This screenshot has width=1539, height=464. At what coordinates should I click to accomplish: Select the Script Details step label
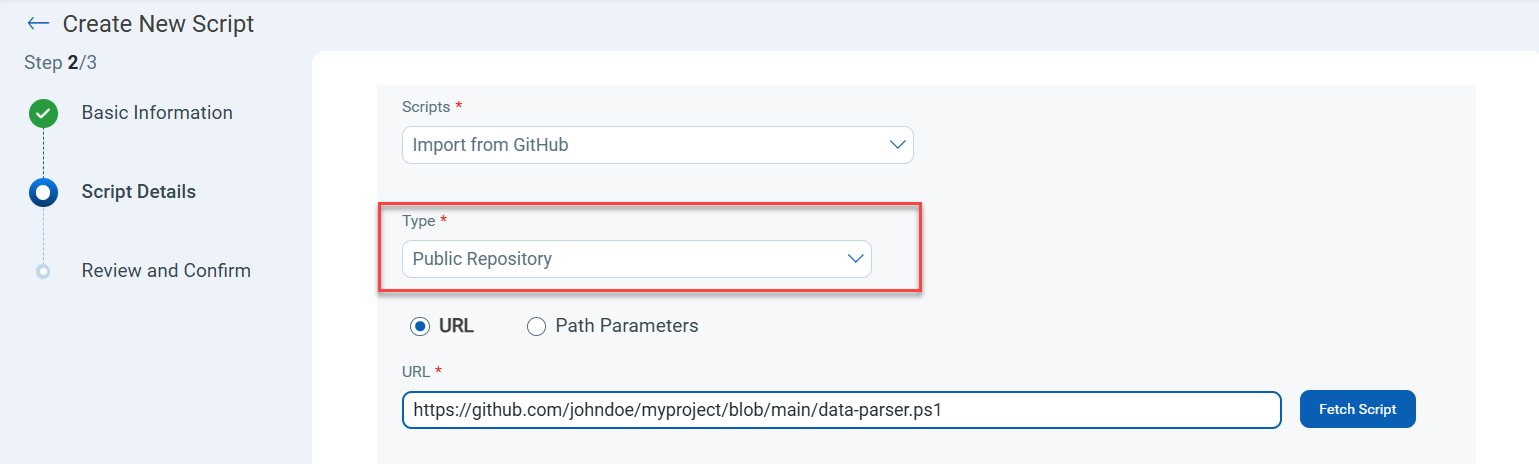point(138,192)
